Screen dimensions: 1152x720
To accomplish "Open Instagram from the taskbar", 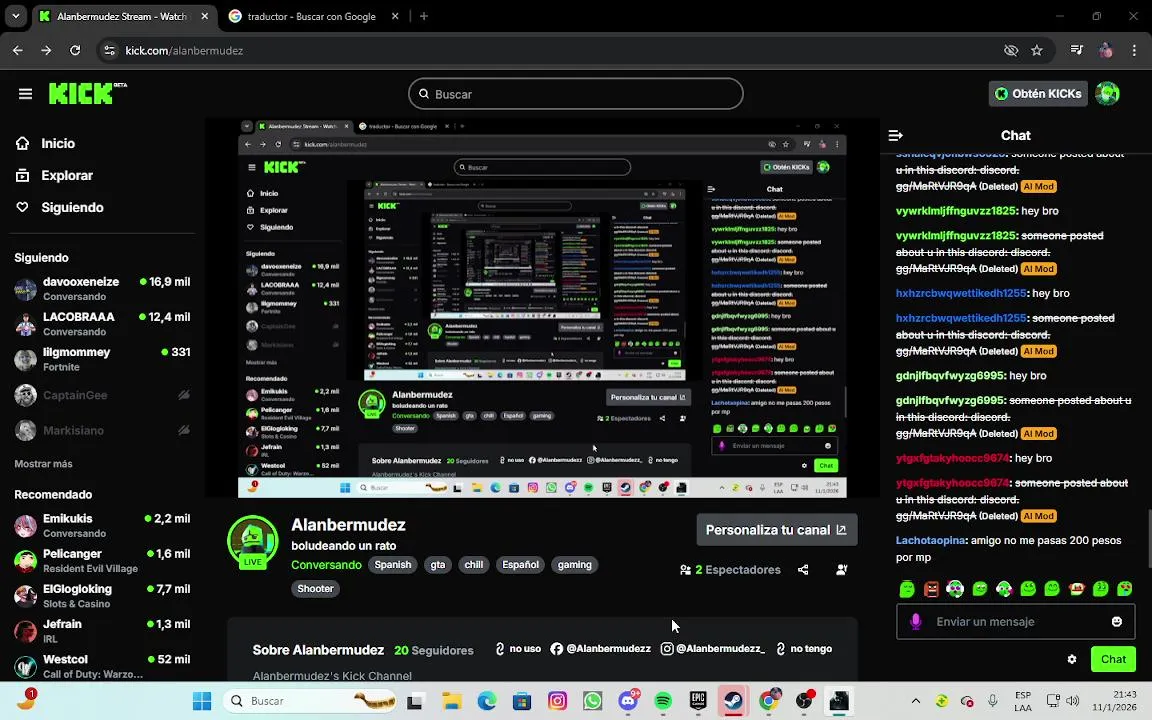I will tap(558, 701).
